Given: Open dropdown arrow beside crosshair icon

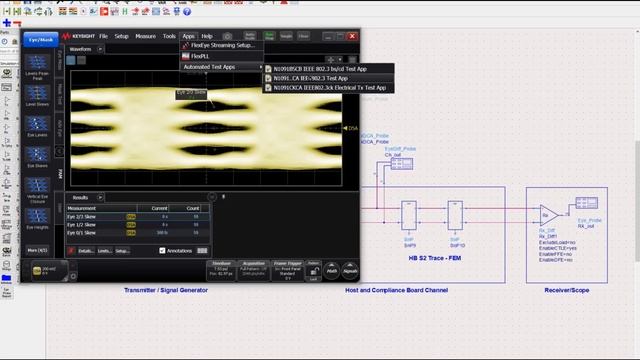Looking at the screenshot, I should point(340,60).
